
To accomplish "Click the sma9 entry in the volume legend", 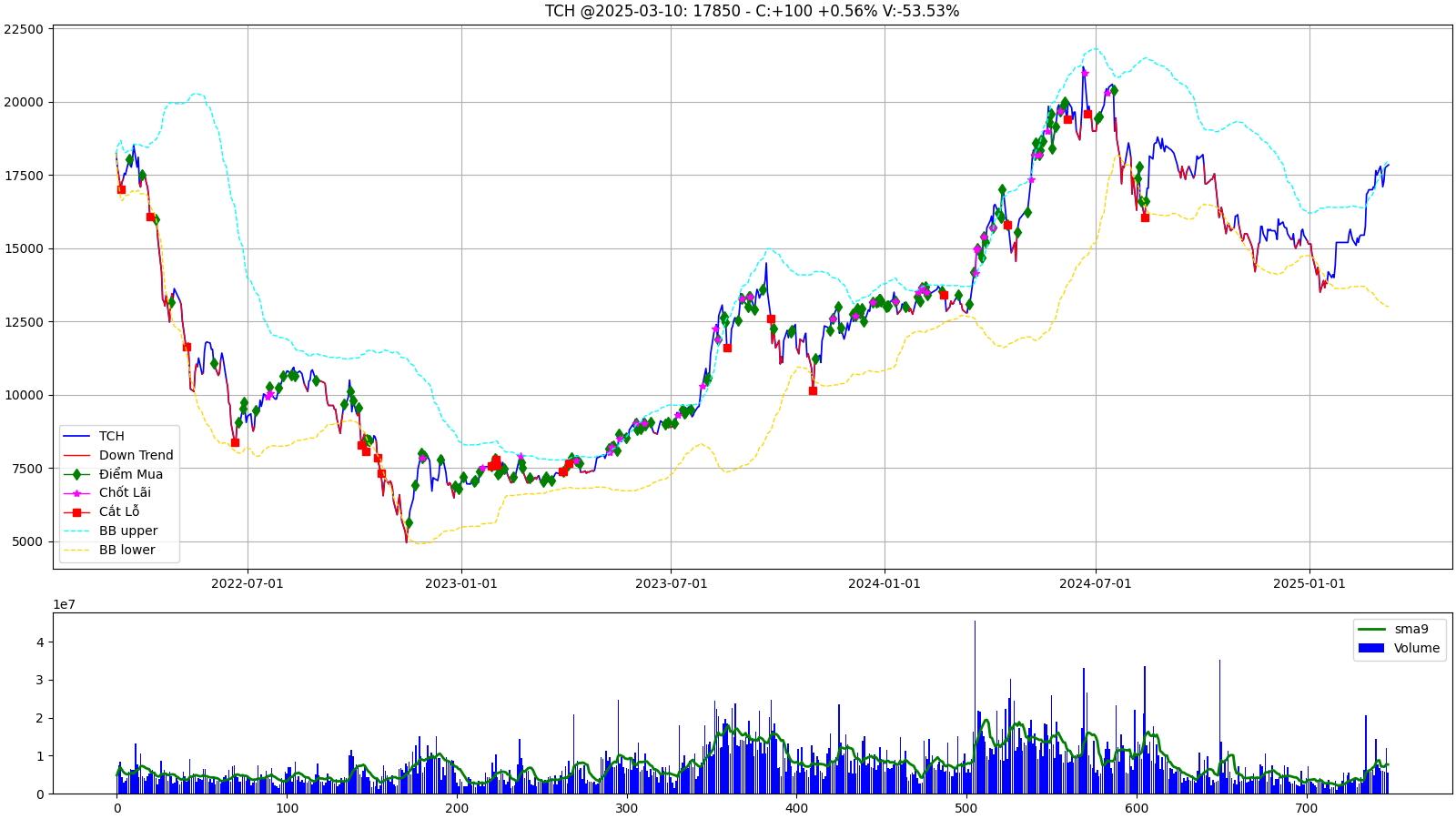I will (1411, 629).
